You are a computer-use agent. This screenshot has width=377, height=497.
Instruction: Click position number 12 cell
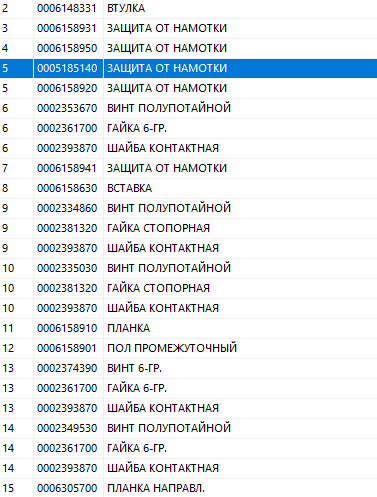(x=16, y=348)
